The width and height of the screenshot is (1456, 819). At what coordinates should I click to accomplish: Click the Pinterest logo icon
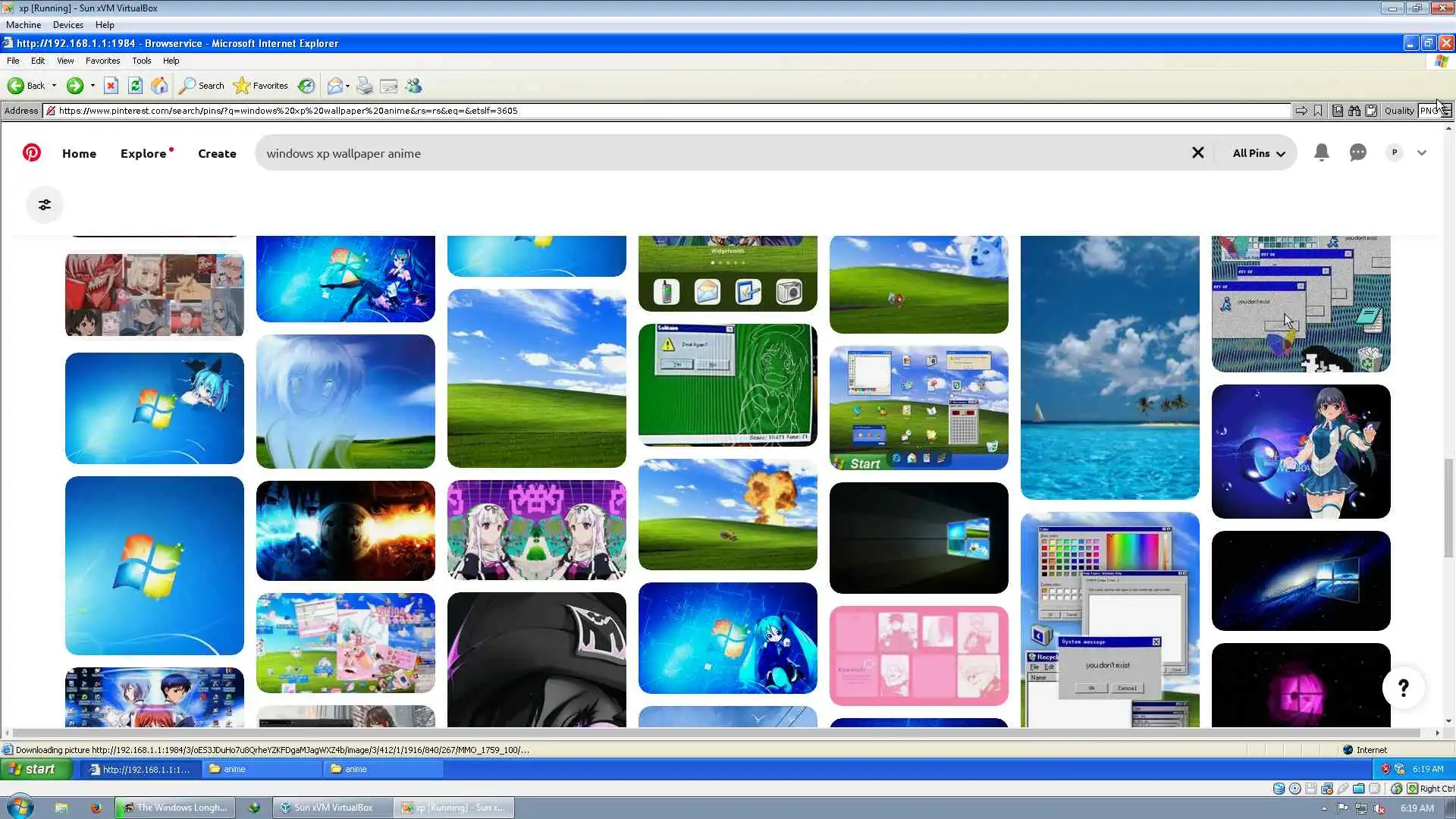coord(31,152)
